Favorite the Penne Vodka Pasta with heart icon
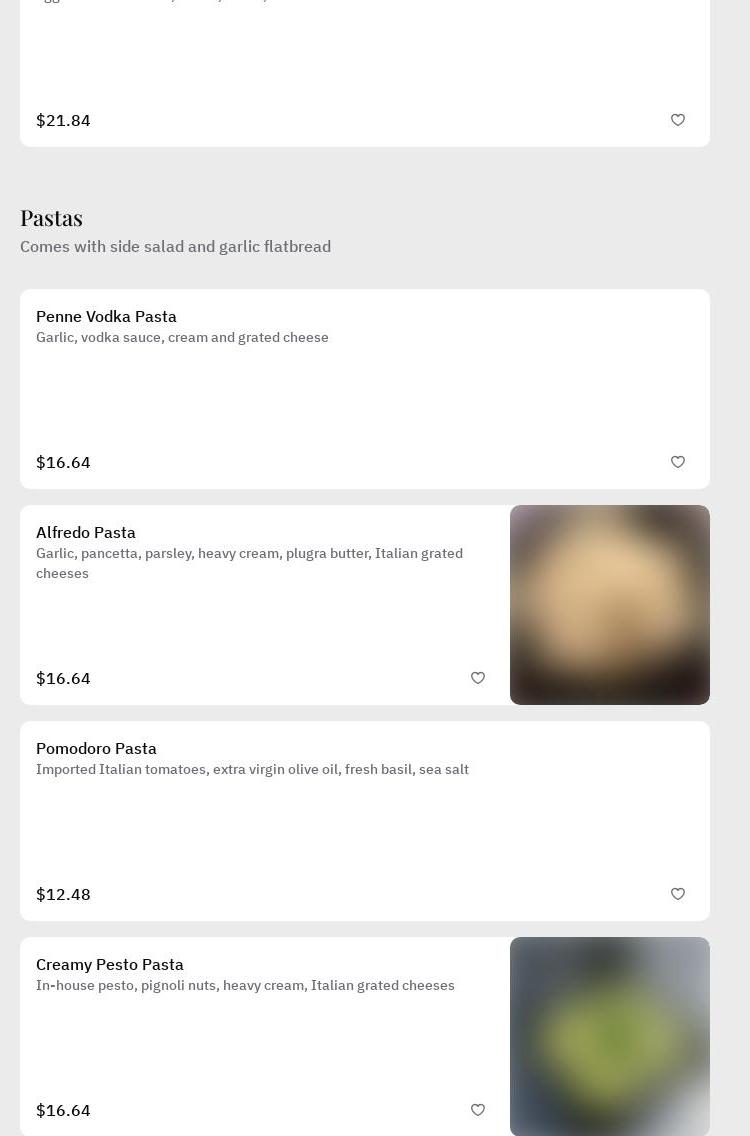The width and height of the screenshot is (750, 1136). [678, 462]
